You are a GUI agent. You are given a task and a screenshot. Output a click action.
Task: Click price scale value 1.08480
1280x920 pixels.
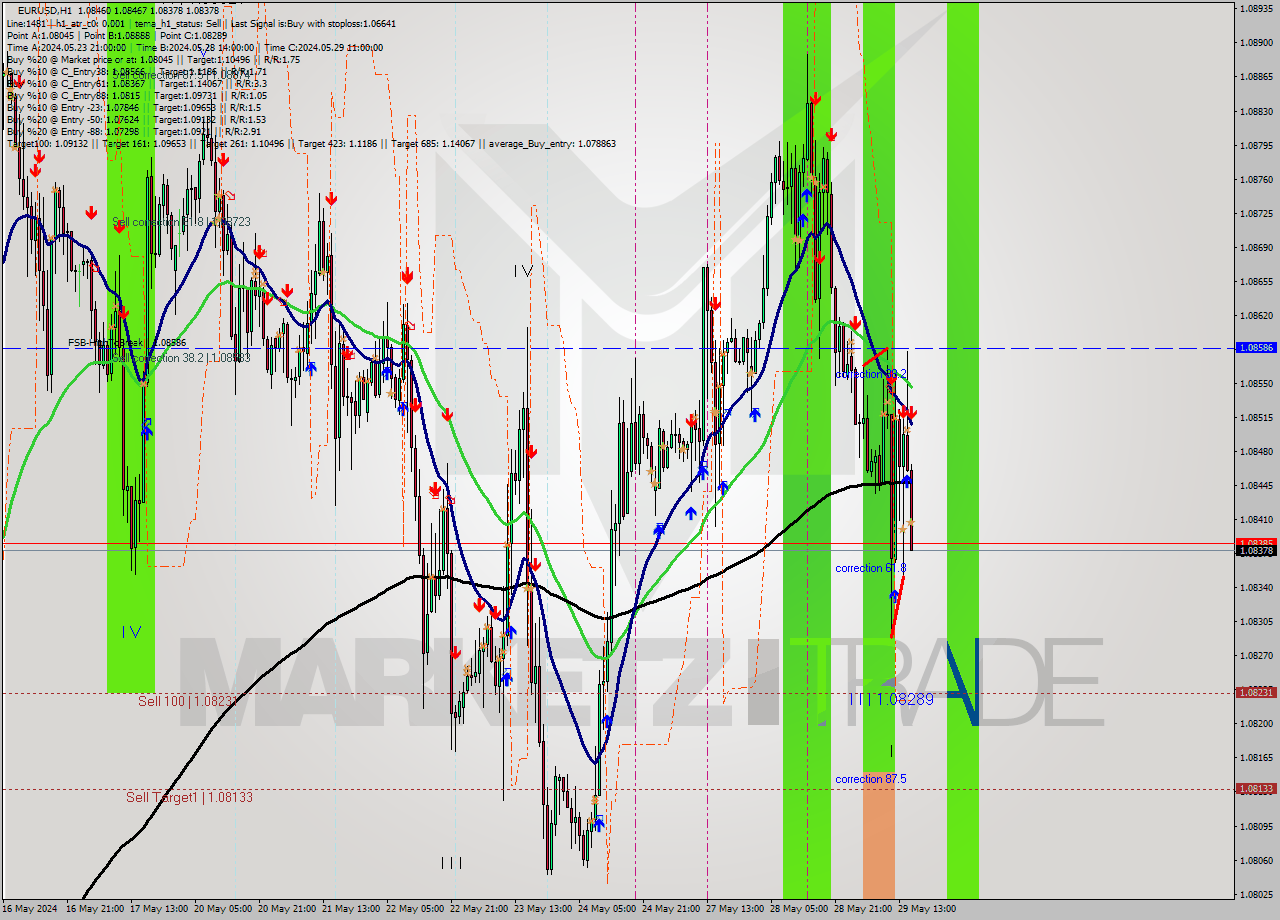click(x=1256, y=452)
